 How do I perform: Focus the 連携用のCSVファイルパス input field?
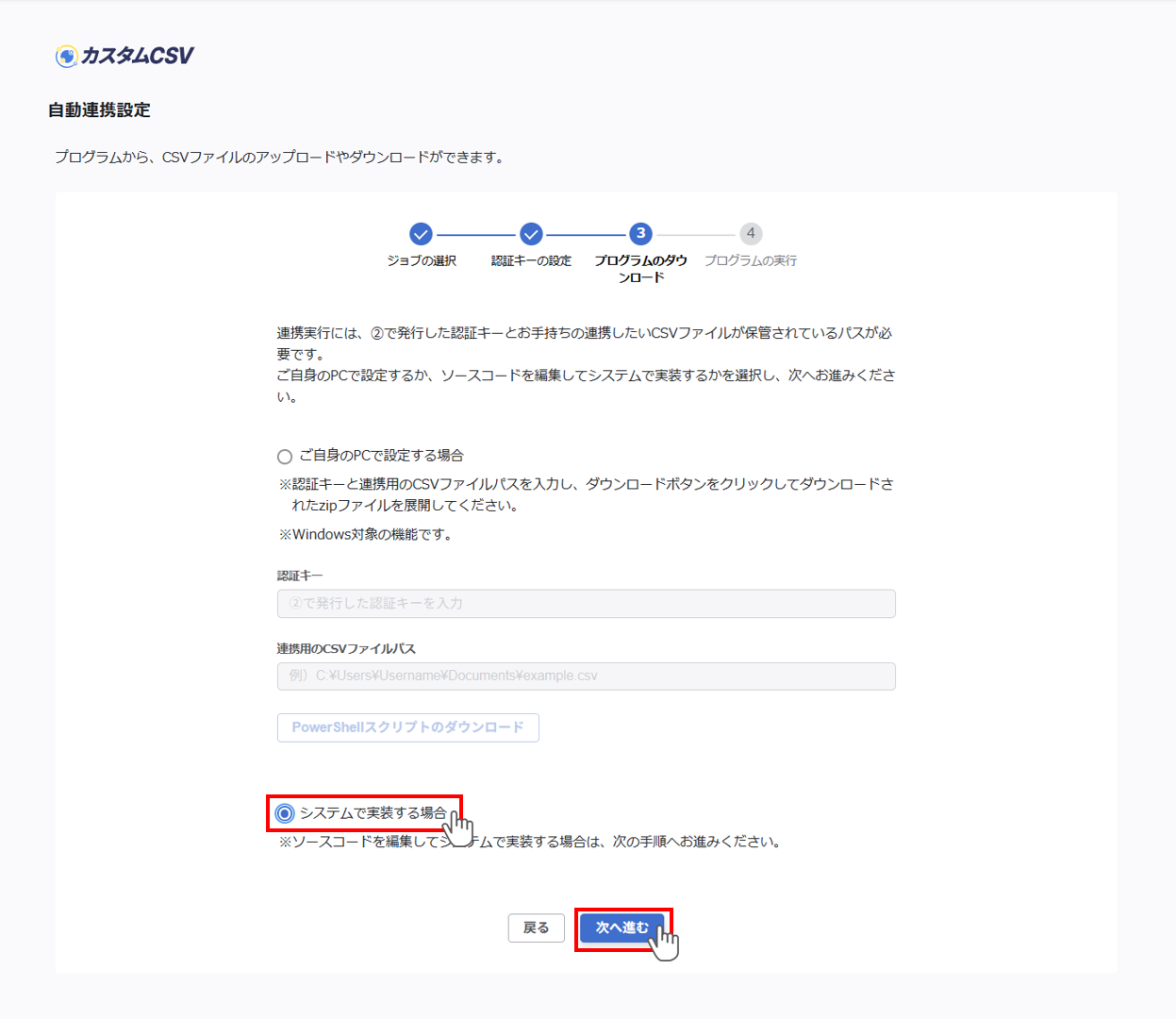tap(586, 677)
